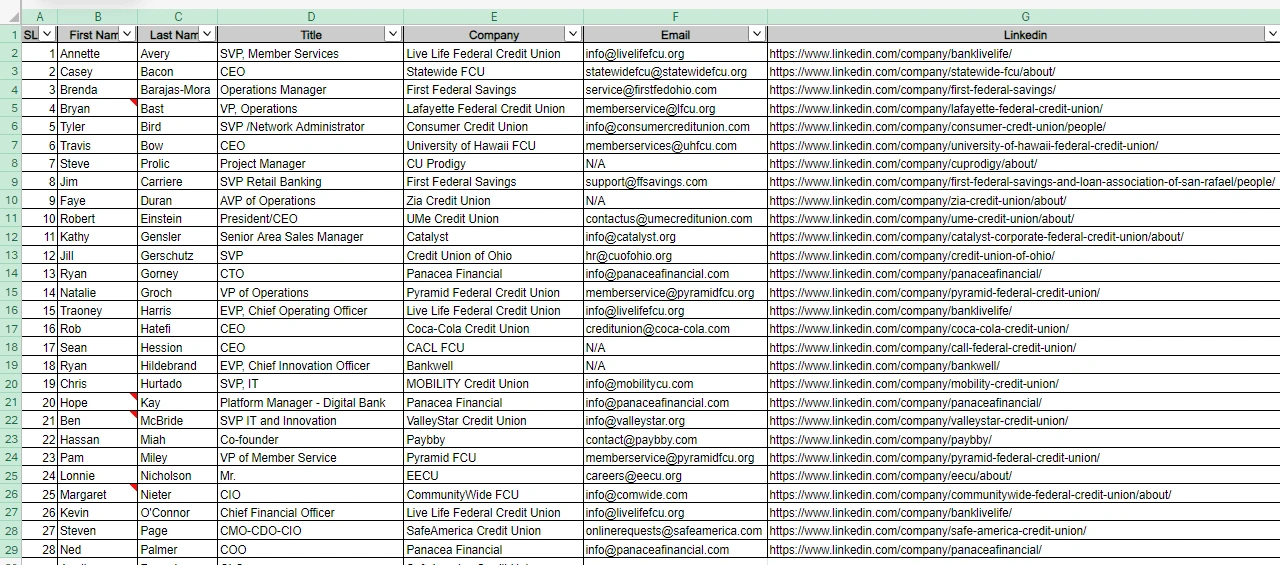Image resolution: width=1280 pixels, height=565 pixels.
Task: Select the email careers@eecu.org
Action: tap(676, 475)
